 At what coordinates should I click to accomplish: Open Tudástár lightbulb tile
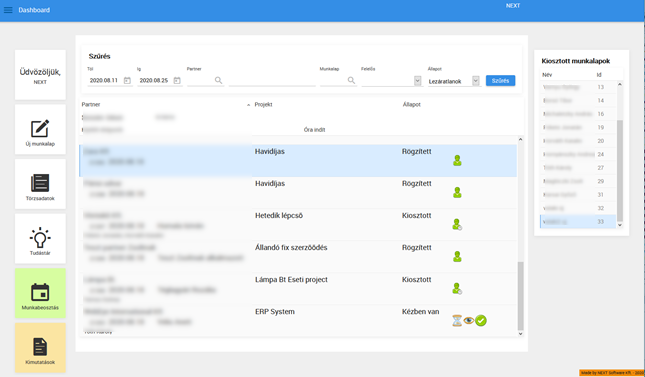click(x=40, y=239)
